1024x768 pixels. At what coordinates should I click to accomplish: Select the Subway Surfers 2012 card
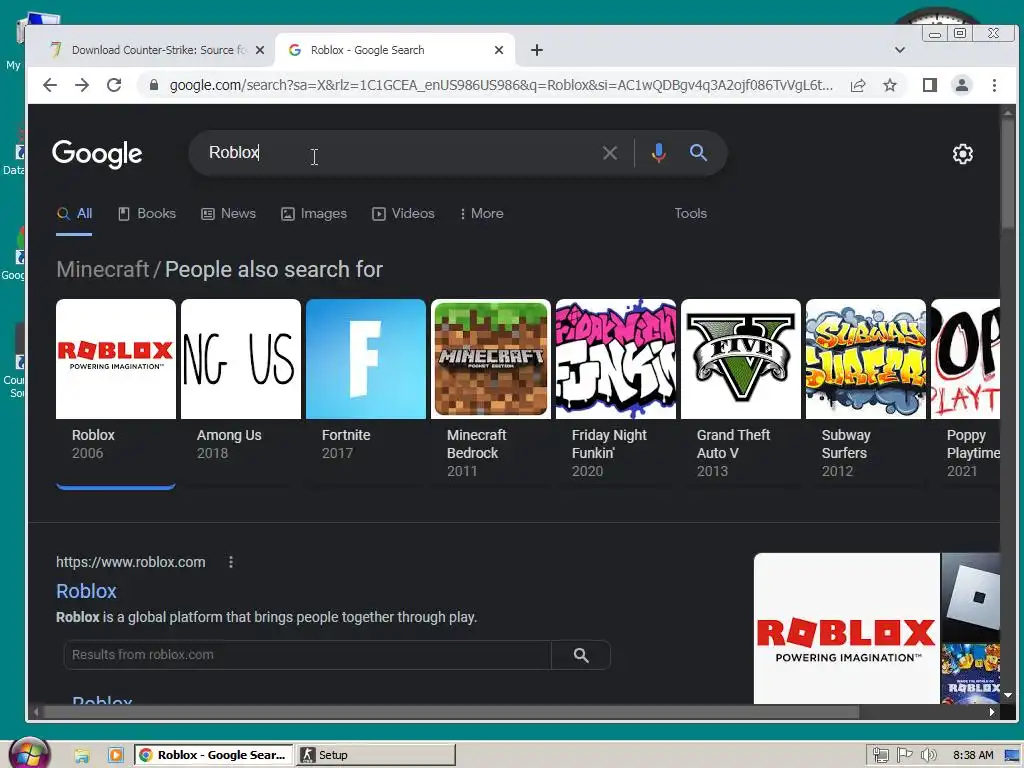(x=866, y=392)
